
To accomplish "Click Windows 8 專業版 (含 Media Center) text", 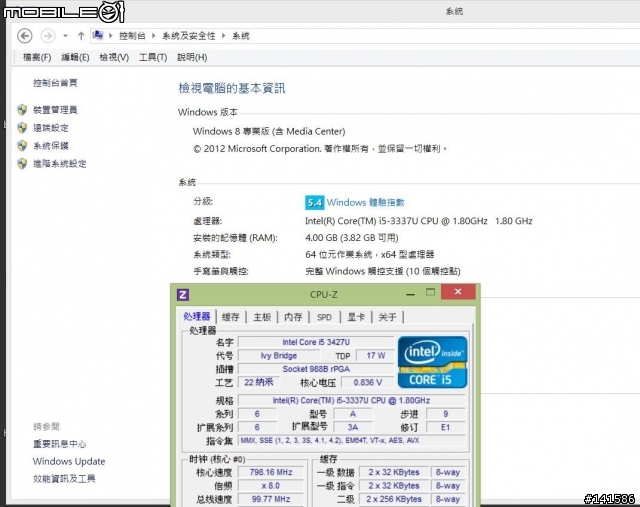I will tap(269, 131).
